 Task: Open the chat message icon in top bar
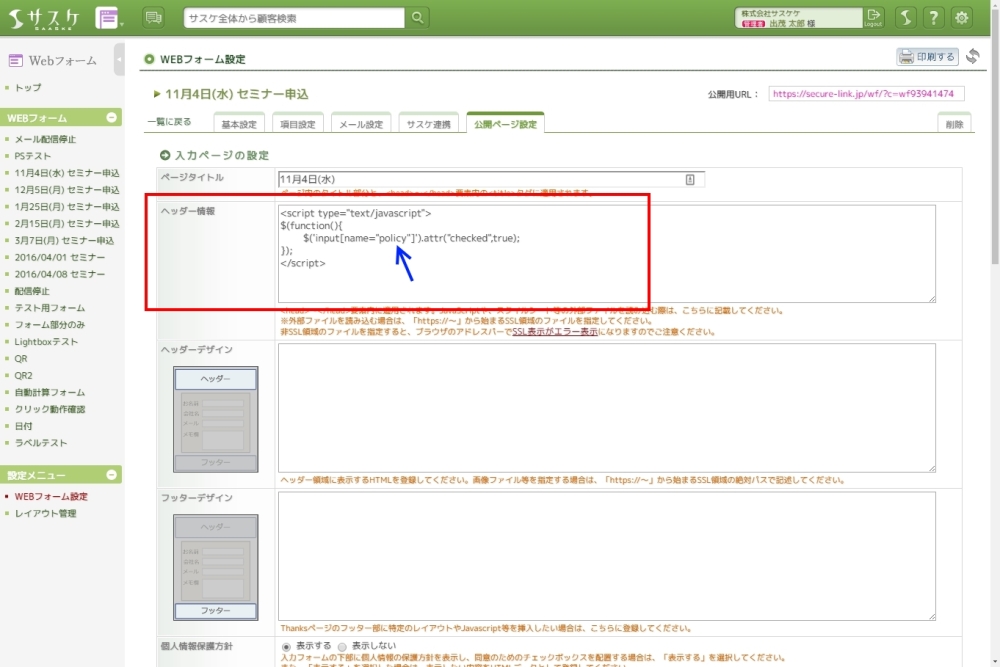tap(153, 17)
